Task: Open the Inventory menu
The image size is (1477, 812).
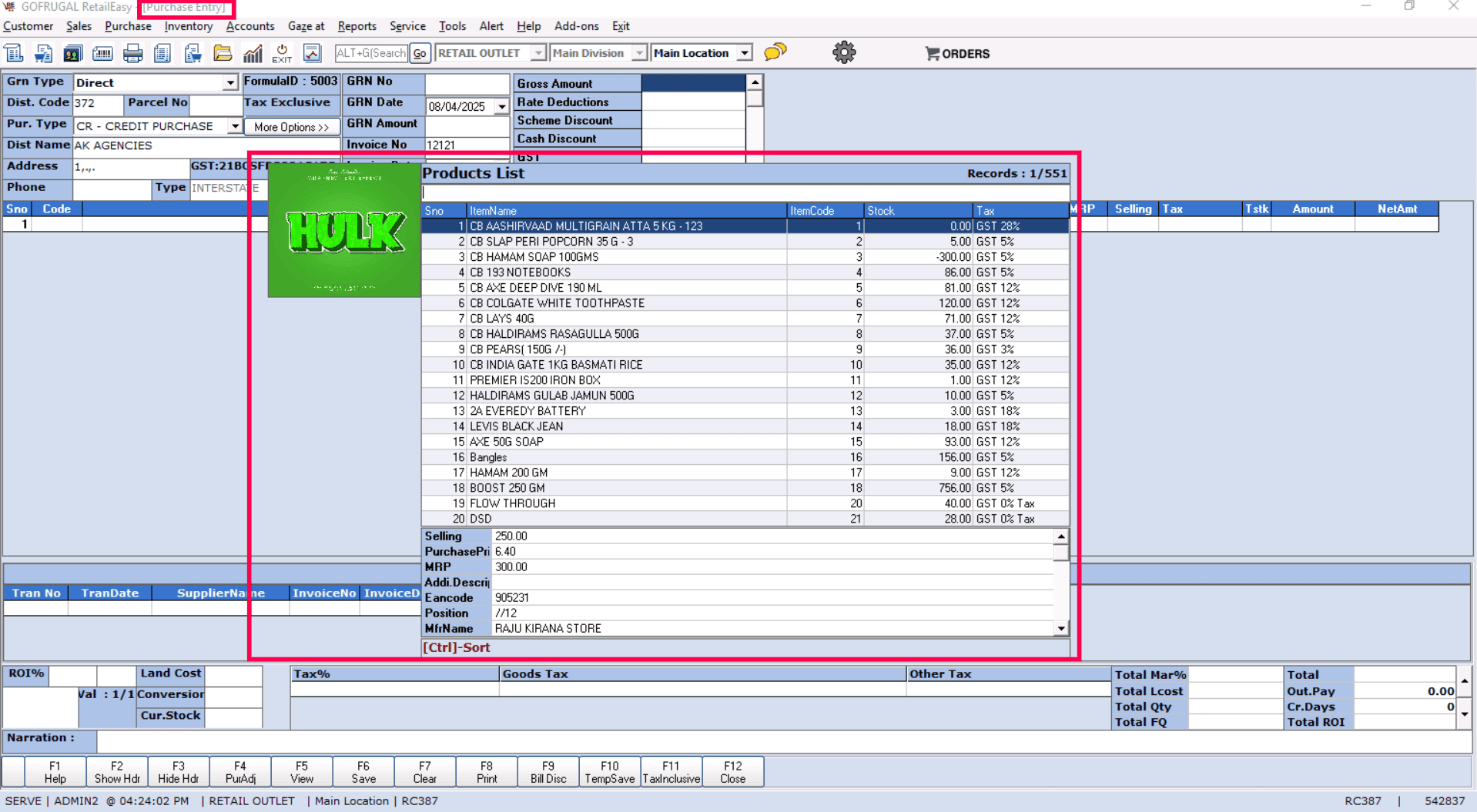Action: (188, 26)
